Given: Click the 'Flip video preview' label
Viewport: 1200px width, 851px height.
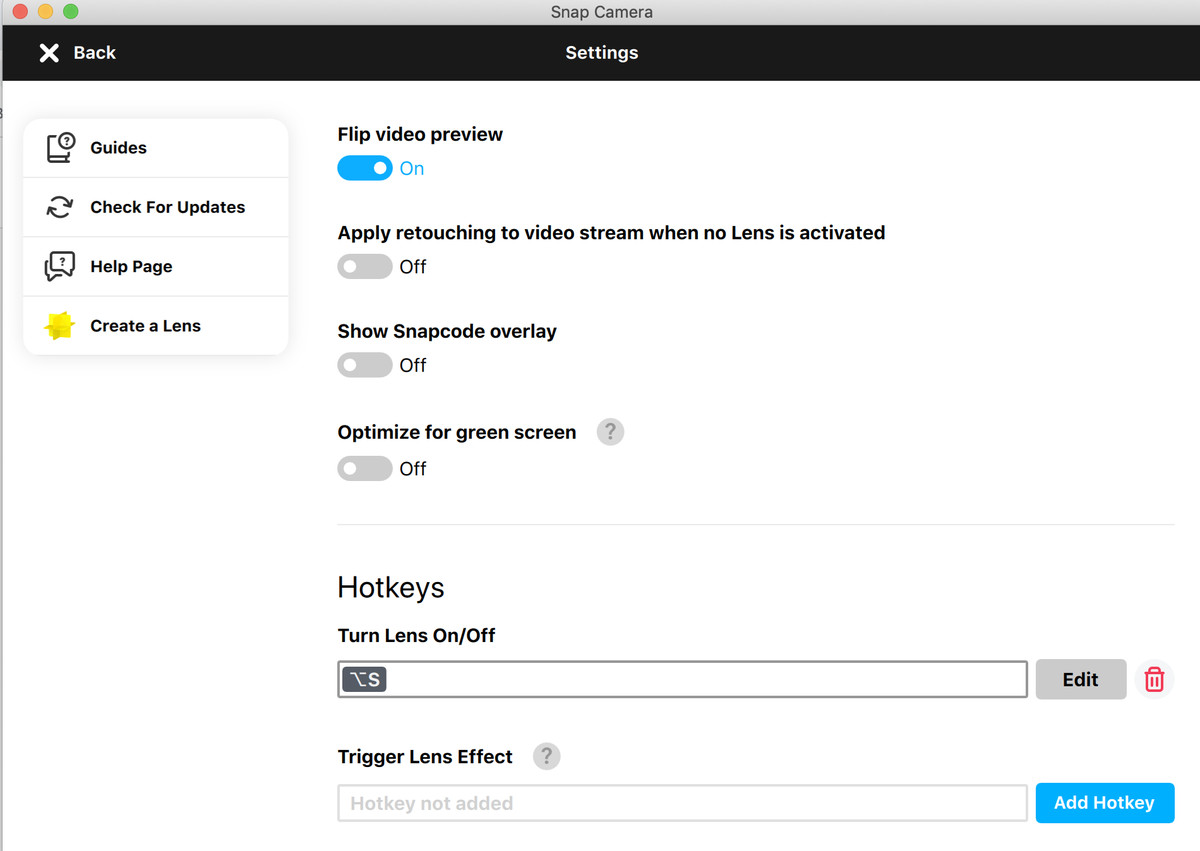Looking at the screenshot, I should point(420,134).
